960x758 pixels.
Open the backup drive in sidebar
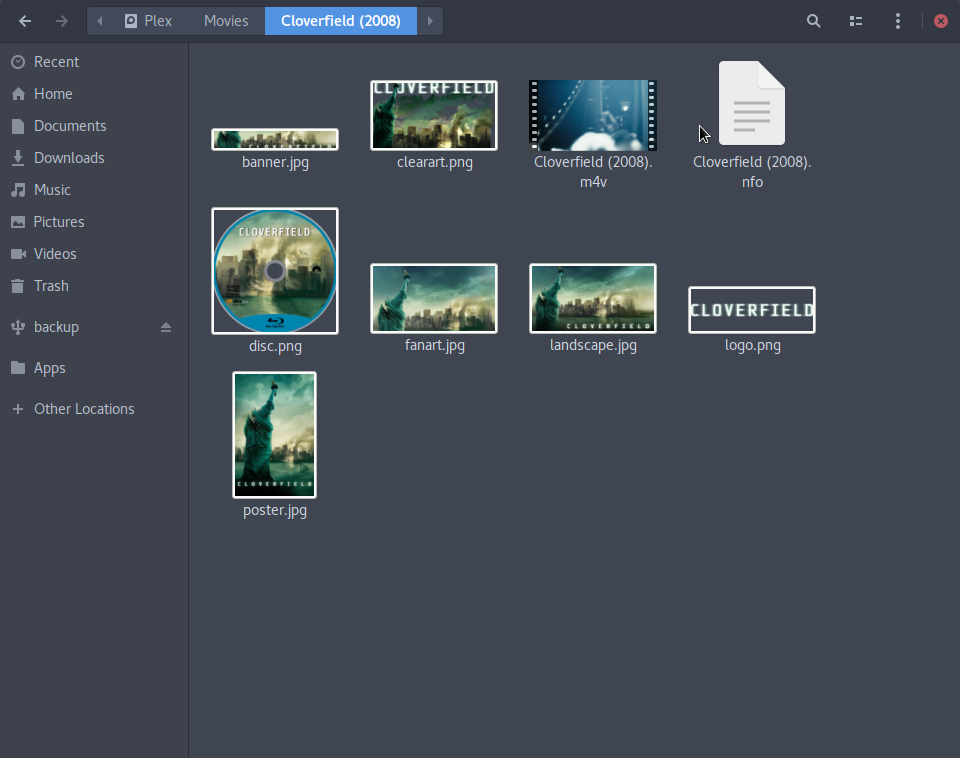click(94, 327)
